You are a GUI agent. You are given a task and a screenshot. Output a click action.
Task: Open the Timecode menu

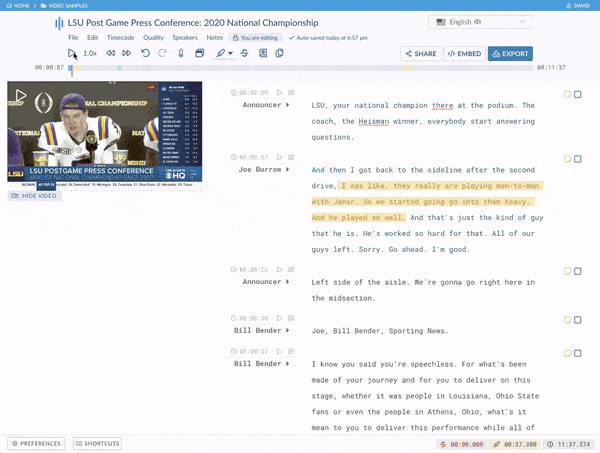(121, 37)
